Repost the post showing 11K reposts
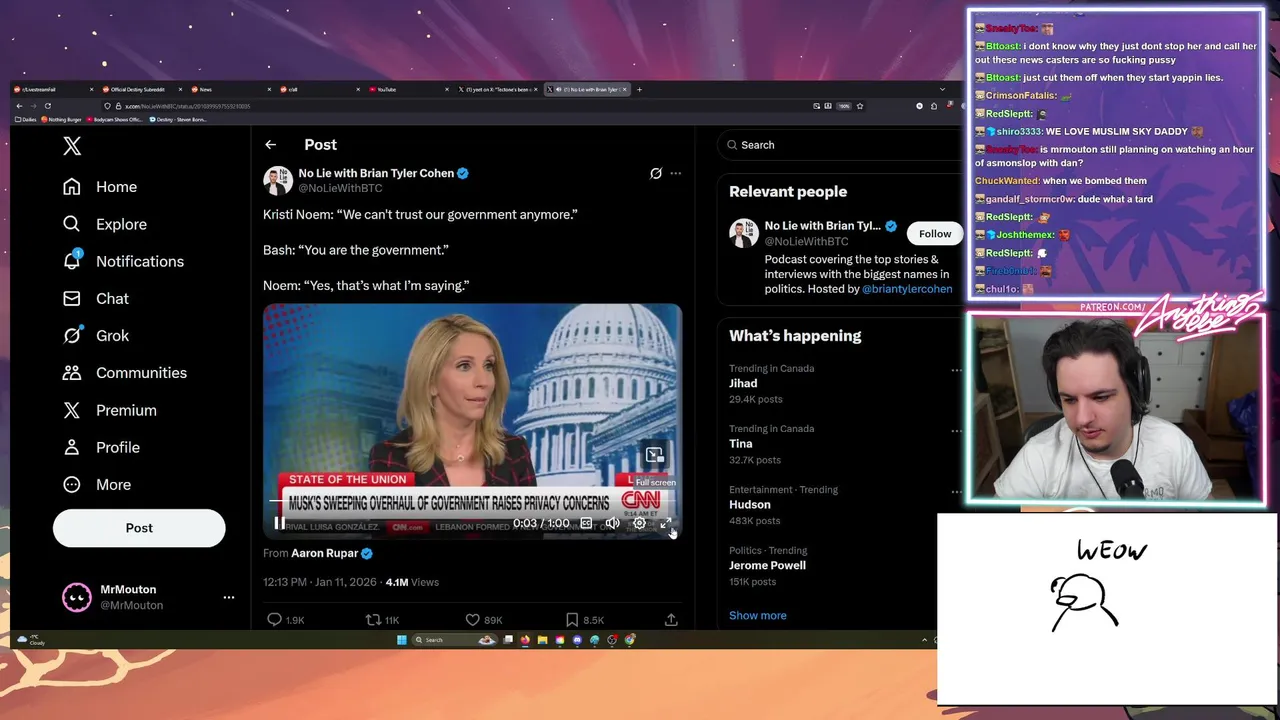 tap(383, 620)
